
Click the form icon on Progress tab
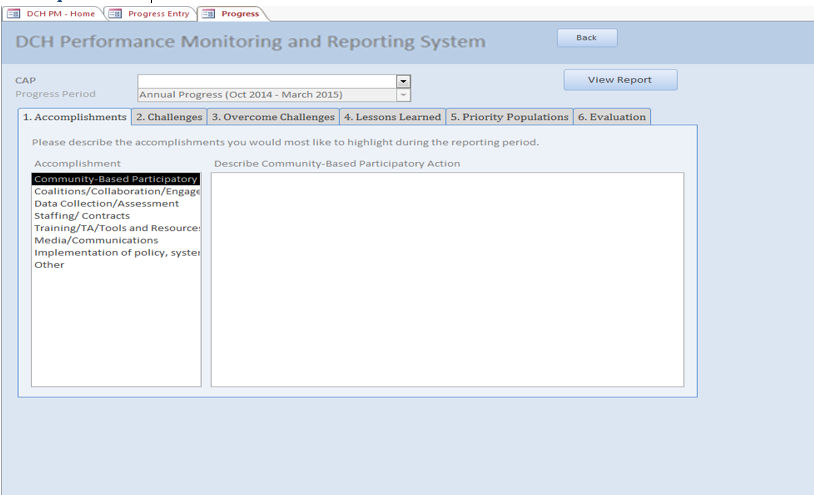click(208, 13)
